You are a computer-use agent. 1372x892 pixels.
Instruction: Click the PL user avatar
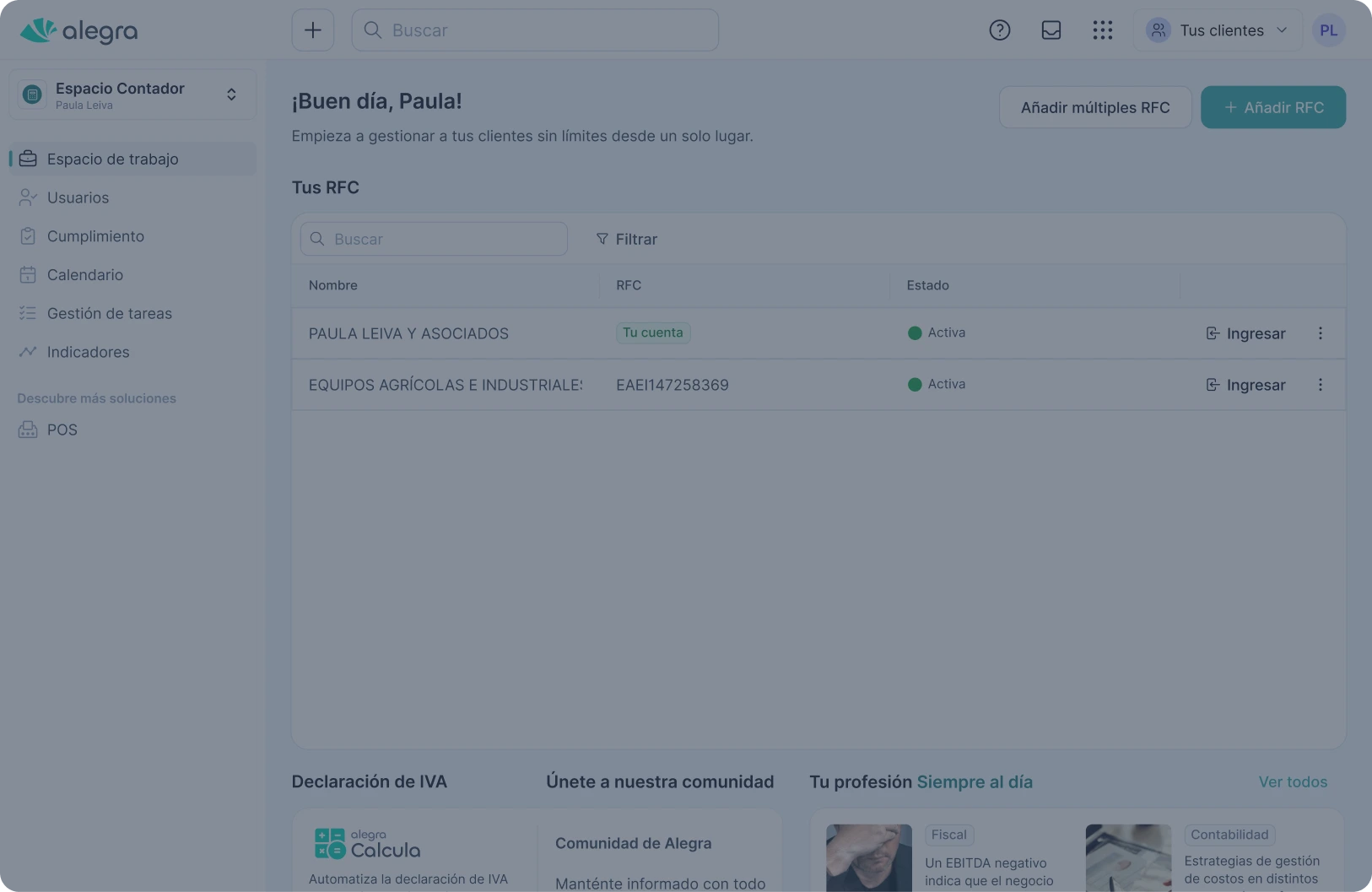tap(1328, 30)
